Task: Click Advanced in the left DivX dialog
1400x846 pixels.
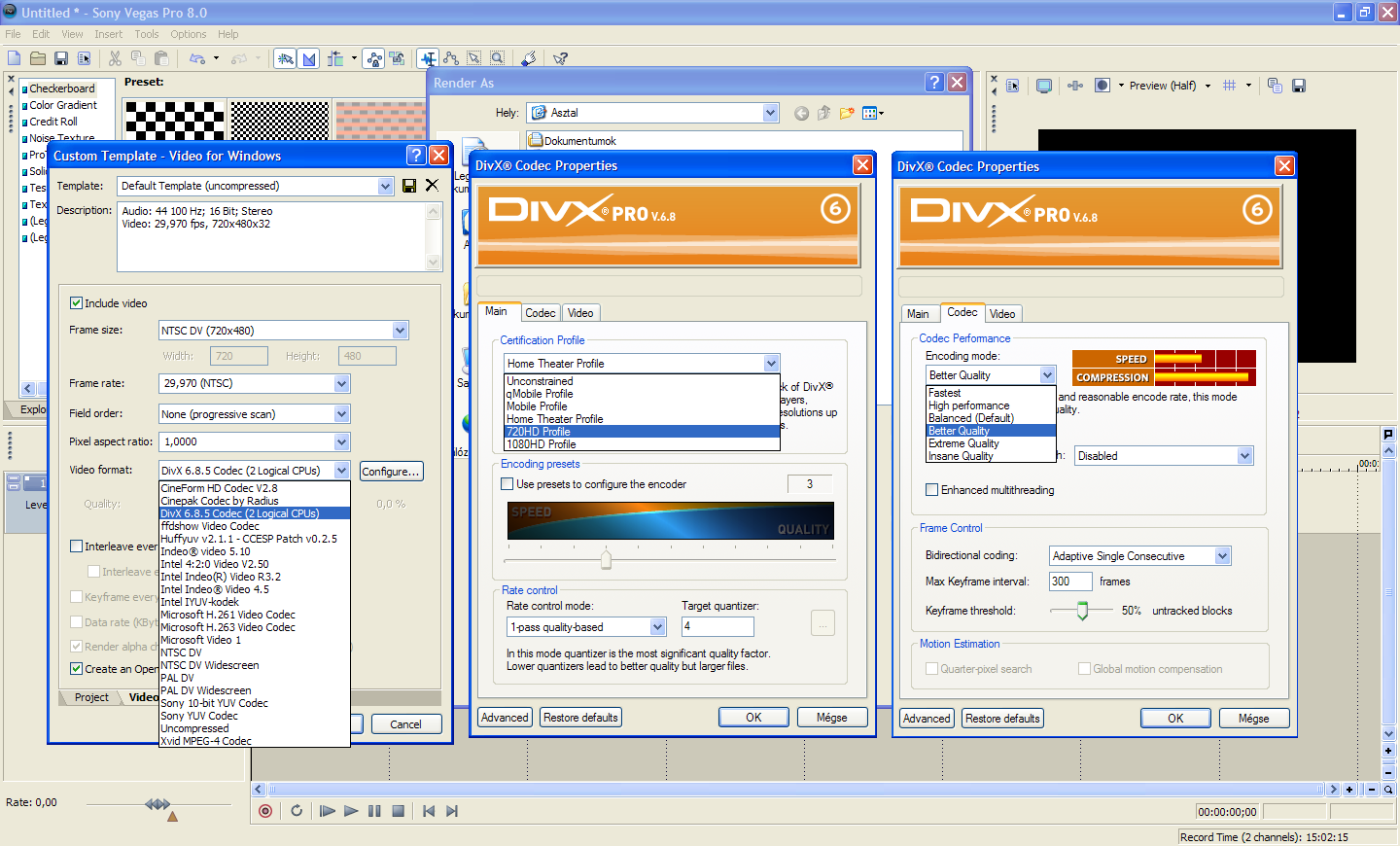Action: (x=505, y=718)
